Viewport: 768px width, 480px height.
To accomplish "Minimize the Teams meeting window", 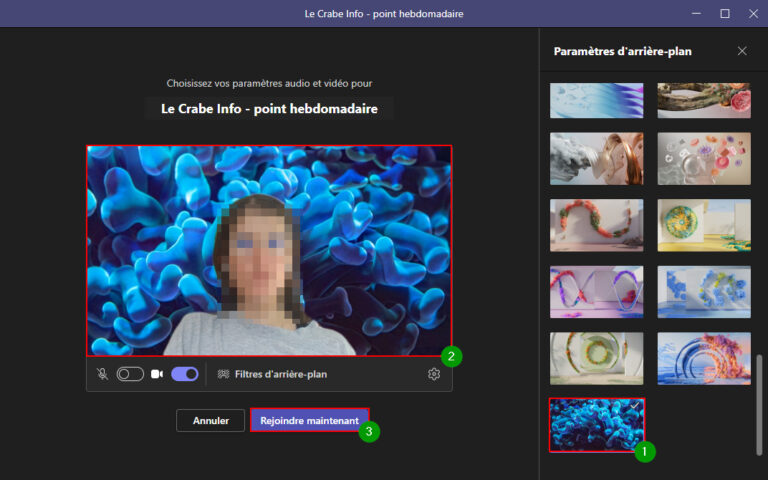I will (696, 14).
